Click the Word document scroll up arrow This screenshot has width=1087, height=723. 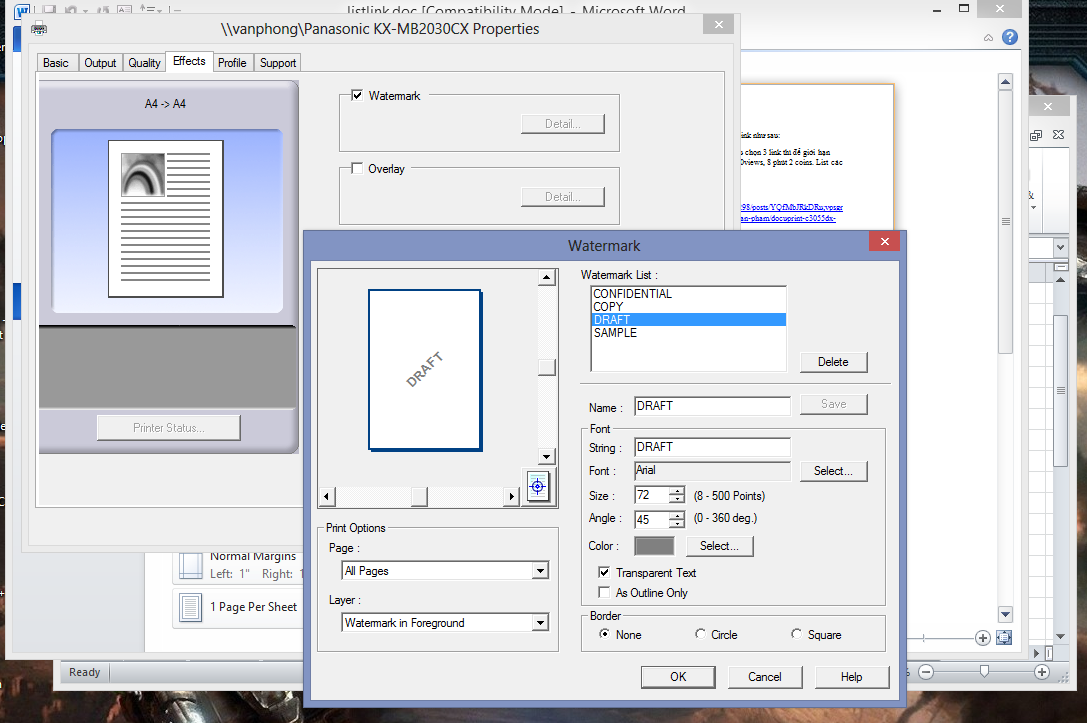[1005, 82]
